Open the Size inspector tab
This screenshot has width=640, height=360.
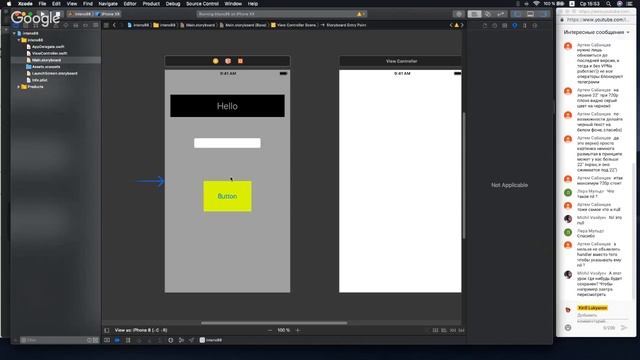[x=524, y=25]
